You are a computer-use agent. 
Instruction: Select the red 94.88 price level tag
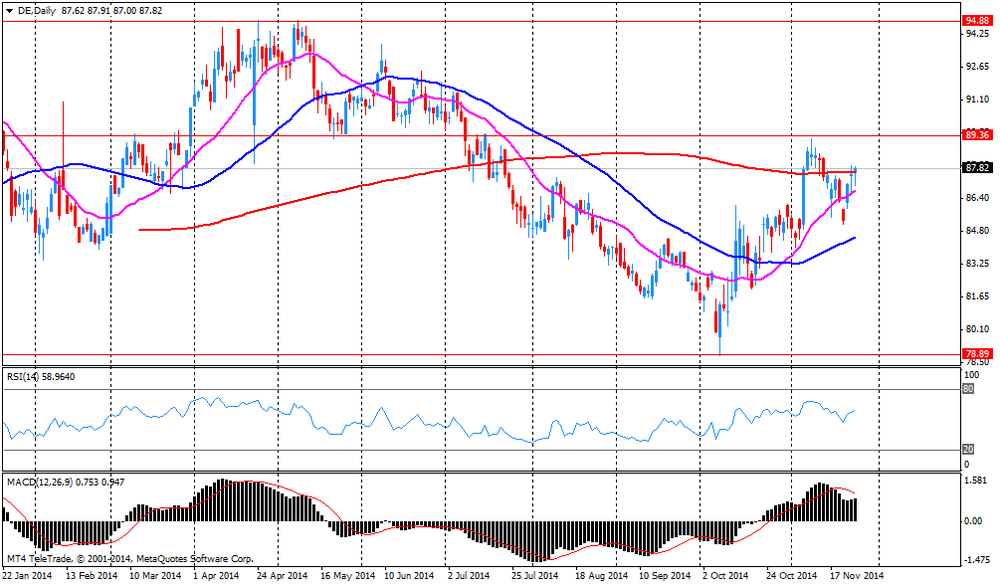pos(976,20)
